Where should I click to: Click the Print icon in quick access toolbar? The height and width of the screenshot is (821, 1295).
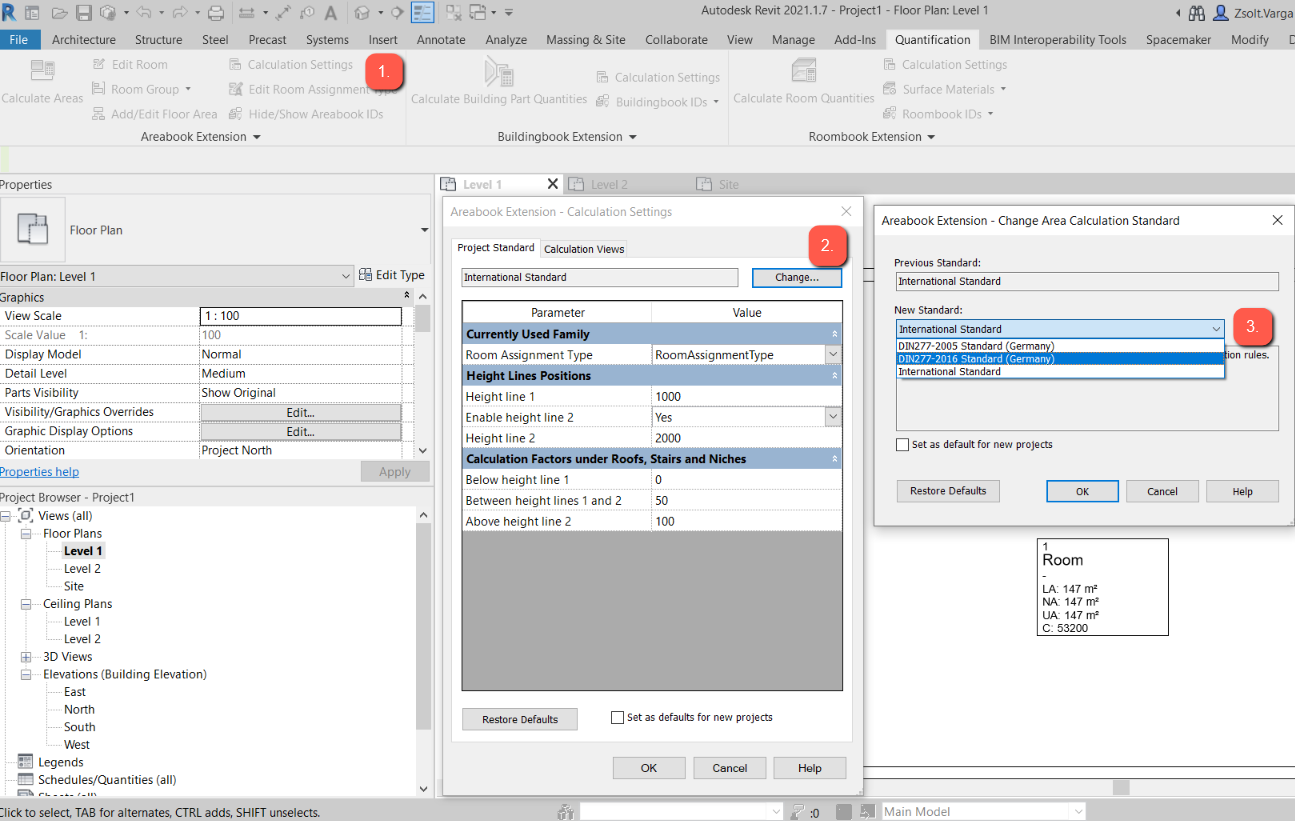point(216,13)
